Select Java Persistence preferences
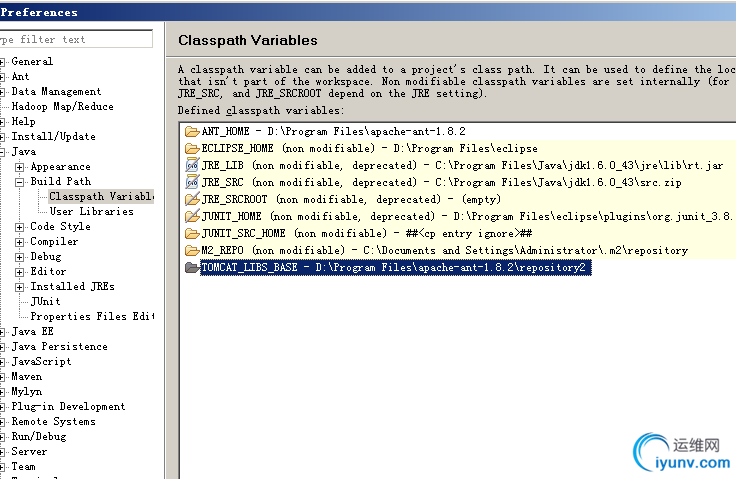The image size is (736, 479). pyautogui.click(x=60, y=347)
